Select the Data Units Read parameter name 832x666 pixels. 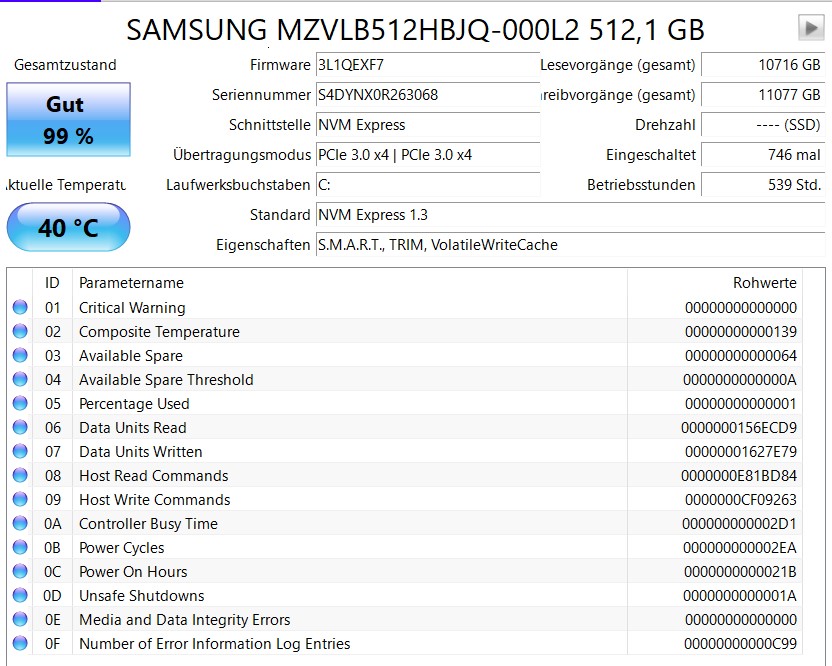(x=133, y=428)
